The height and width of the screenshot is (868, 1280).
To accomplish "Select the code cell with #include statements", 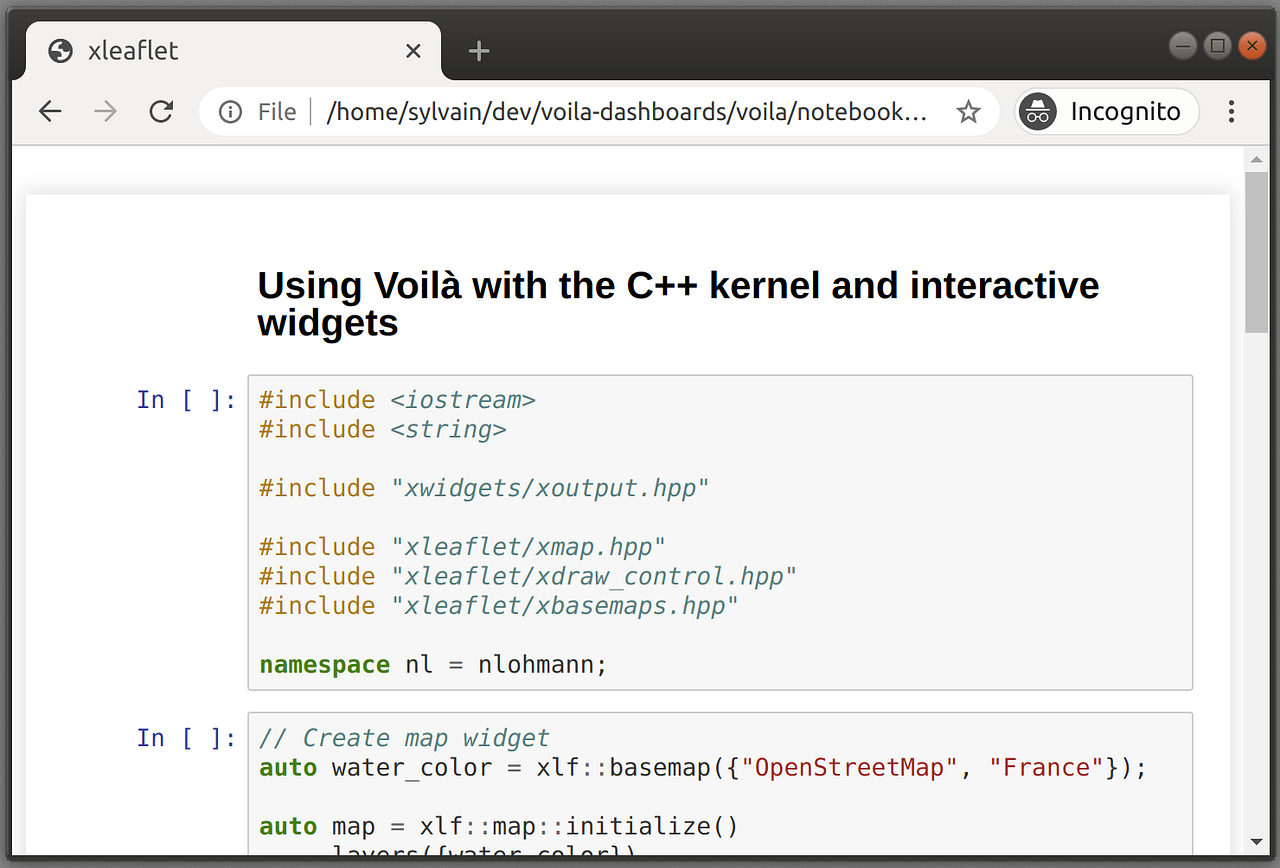I will click(719, 530).
